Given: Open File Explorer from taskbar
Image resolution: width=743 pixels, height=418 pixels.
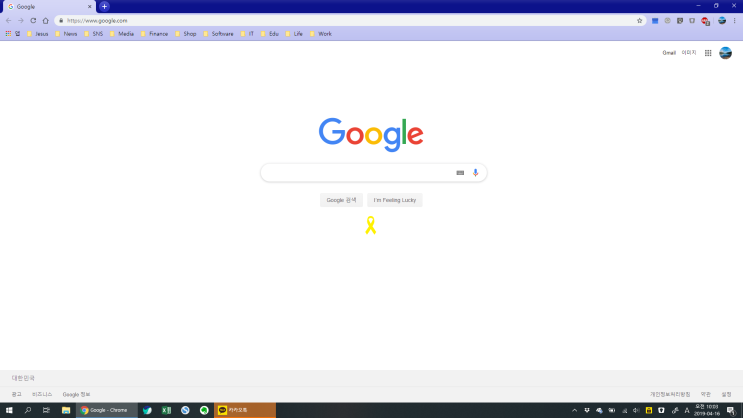Looking at the screenshot, I should tap(66, 410).
